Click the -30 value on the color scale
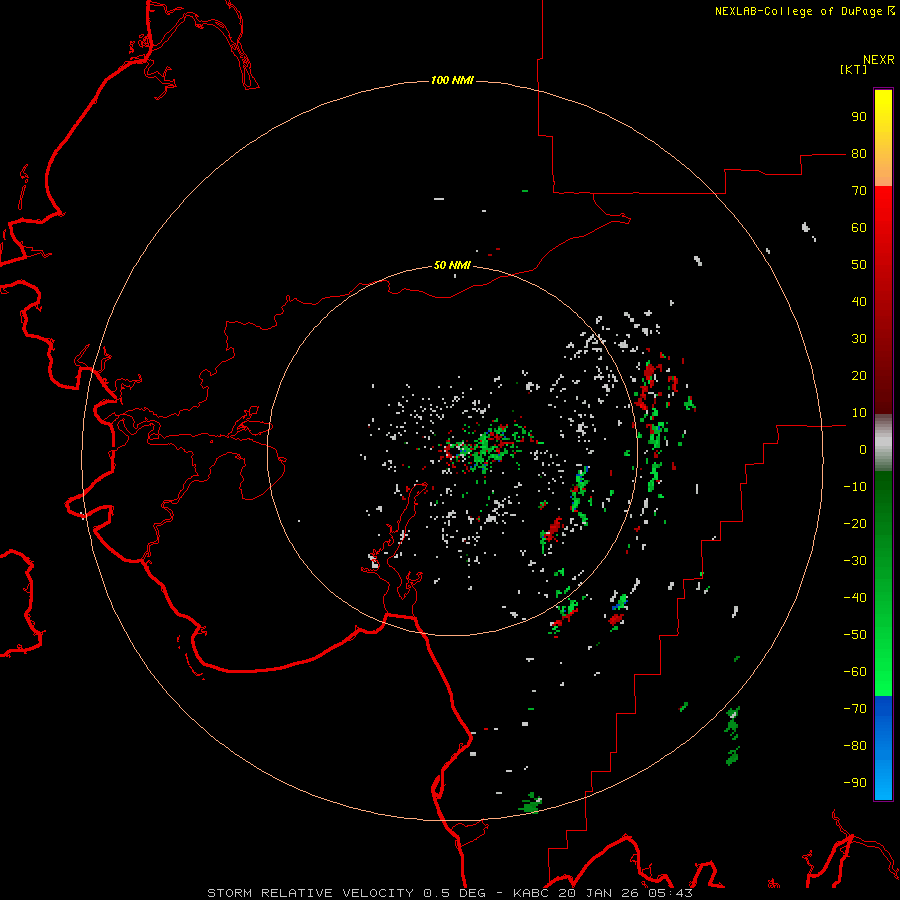900x900 pixels. [x=855, y=561]
